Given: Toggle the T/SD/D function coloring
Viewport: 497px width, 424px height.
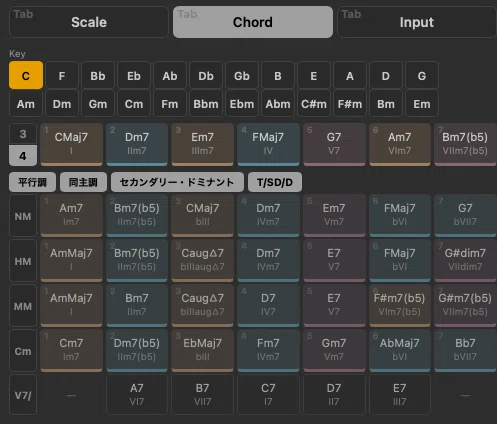Looking at the screenshot, I should click(x=275, y=182).
